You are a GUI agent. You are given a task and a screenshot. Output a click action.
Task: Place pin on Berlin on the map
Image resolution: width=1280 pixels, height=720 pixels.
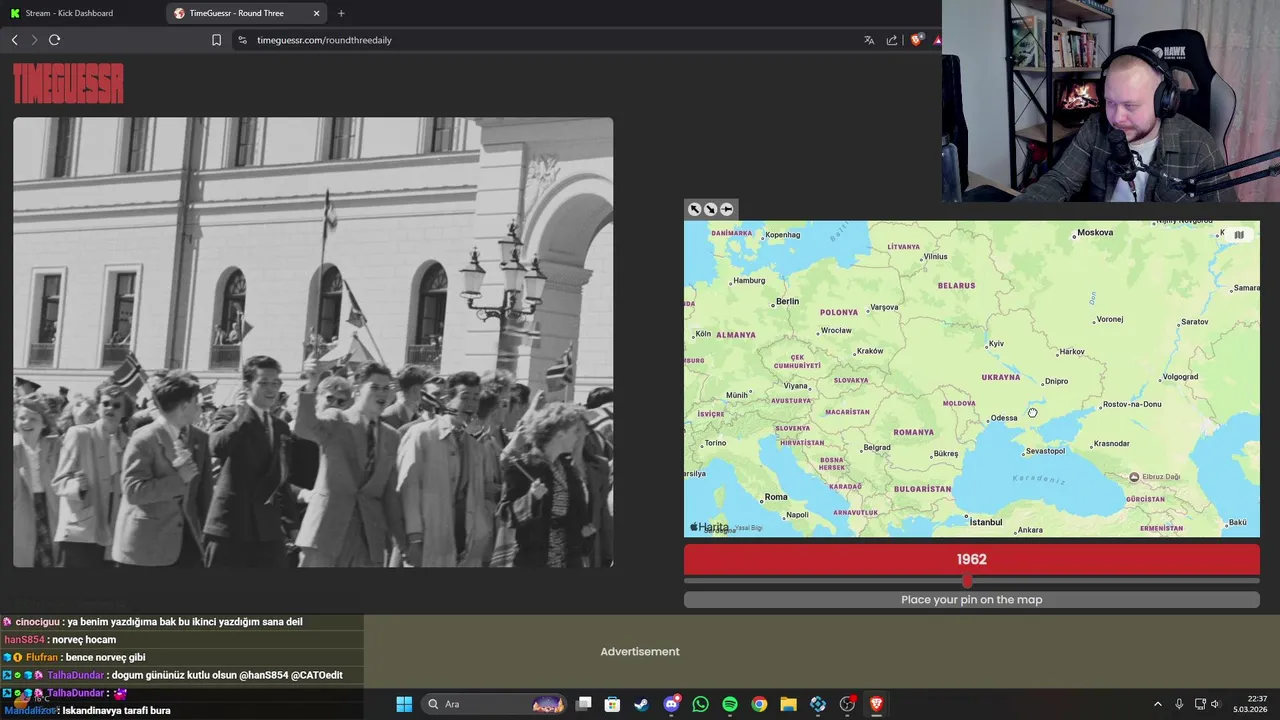tap(787, 301)
